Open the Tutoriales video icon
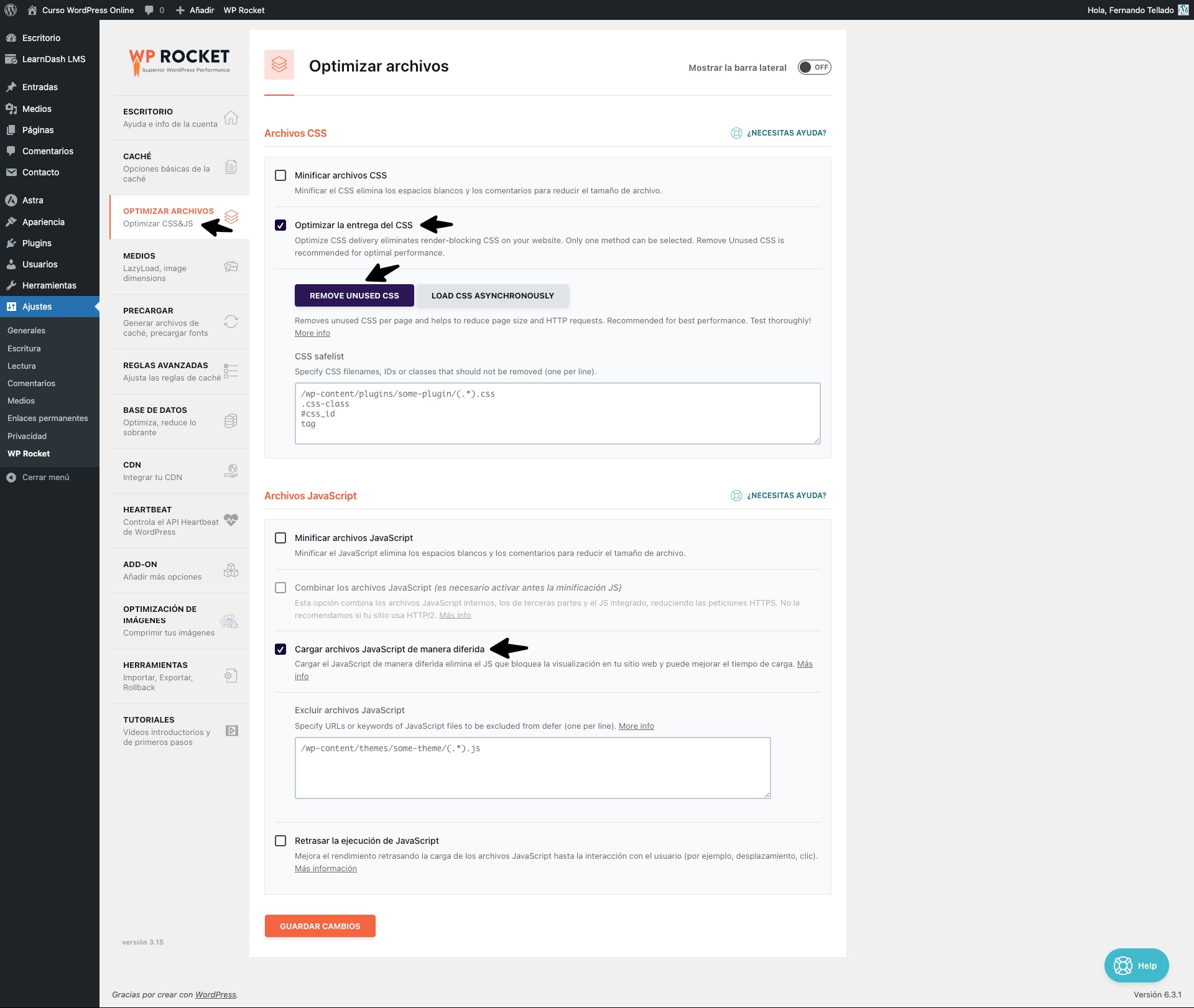This screenshot has height=1008, width=1194. point(231,731)
